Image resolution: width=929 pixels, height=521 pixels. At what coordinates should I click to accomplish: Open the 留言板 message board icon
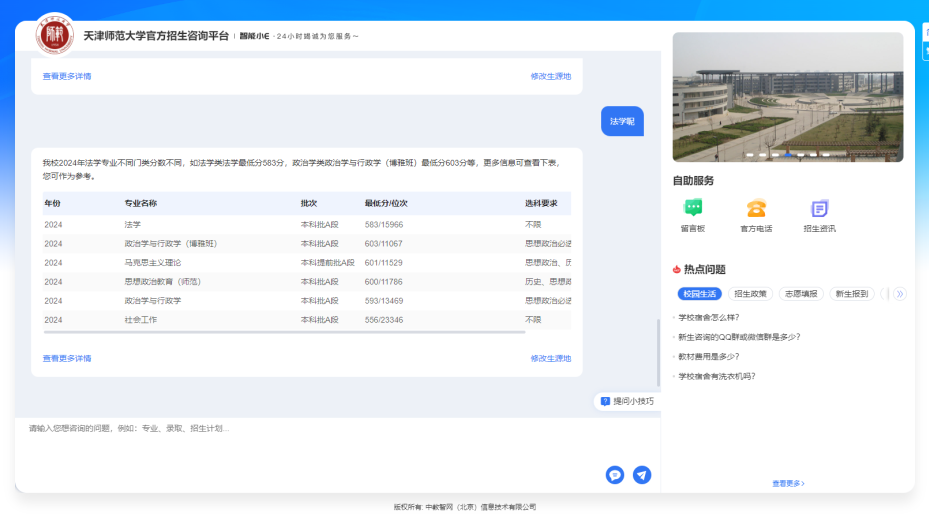(693, 209)
